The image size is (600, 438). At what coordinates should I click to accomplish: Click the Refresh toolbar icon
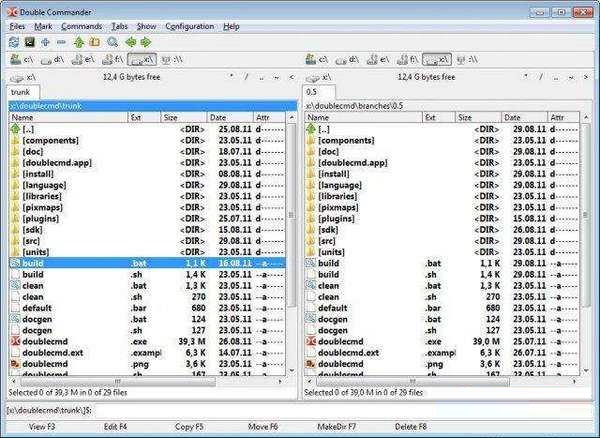[14, 42]
